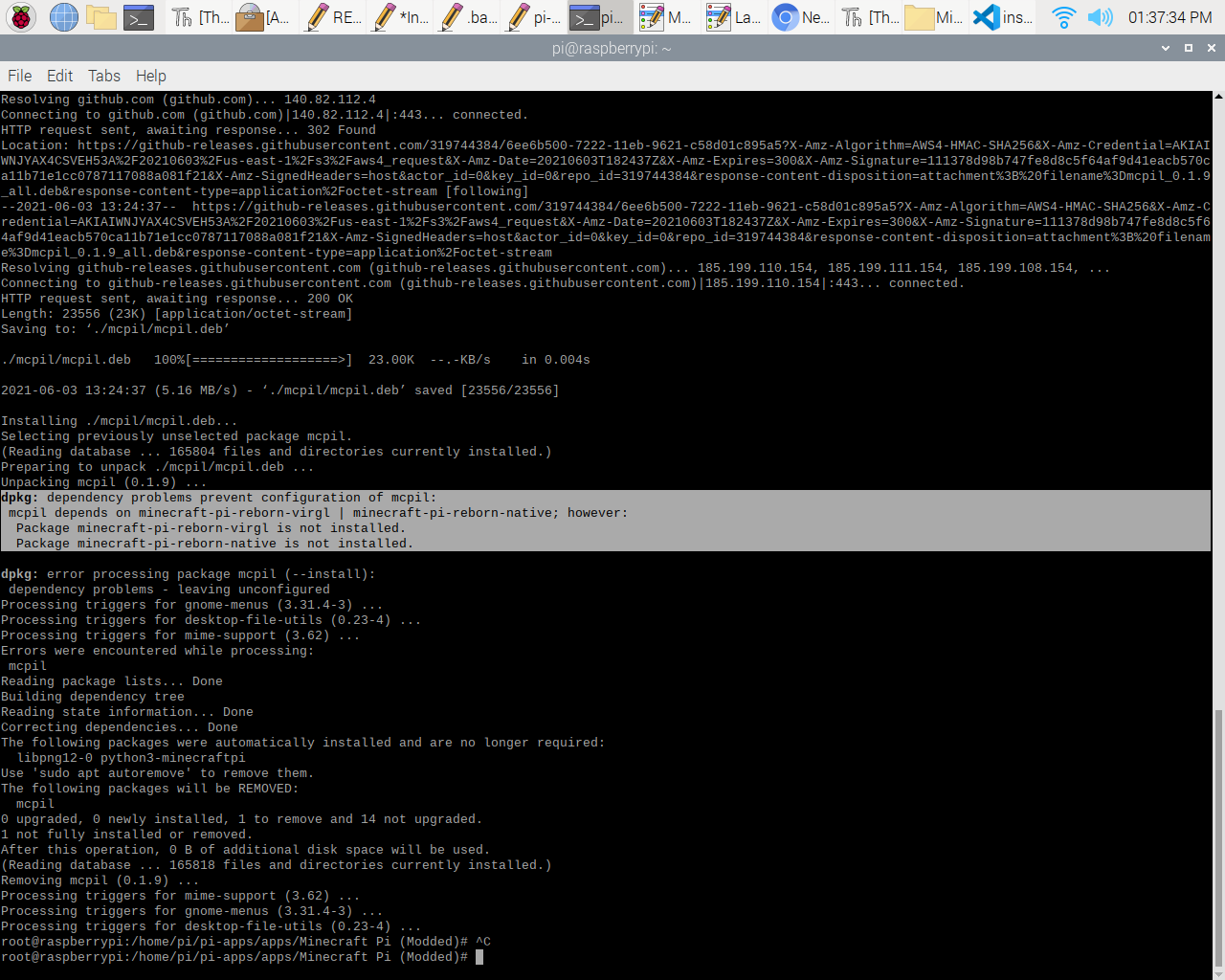
Task: Click 'Length: 23556 (23K)' output line
Action: pyautogui.click(x=177, y=314)
